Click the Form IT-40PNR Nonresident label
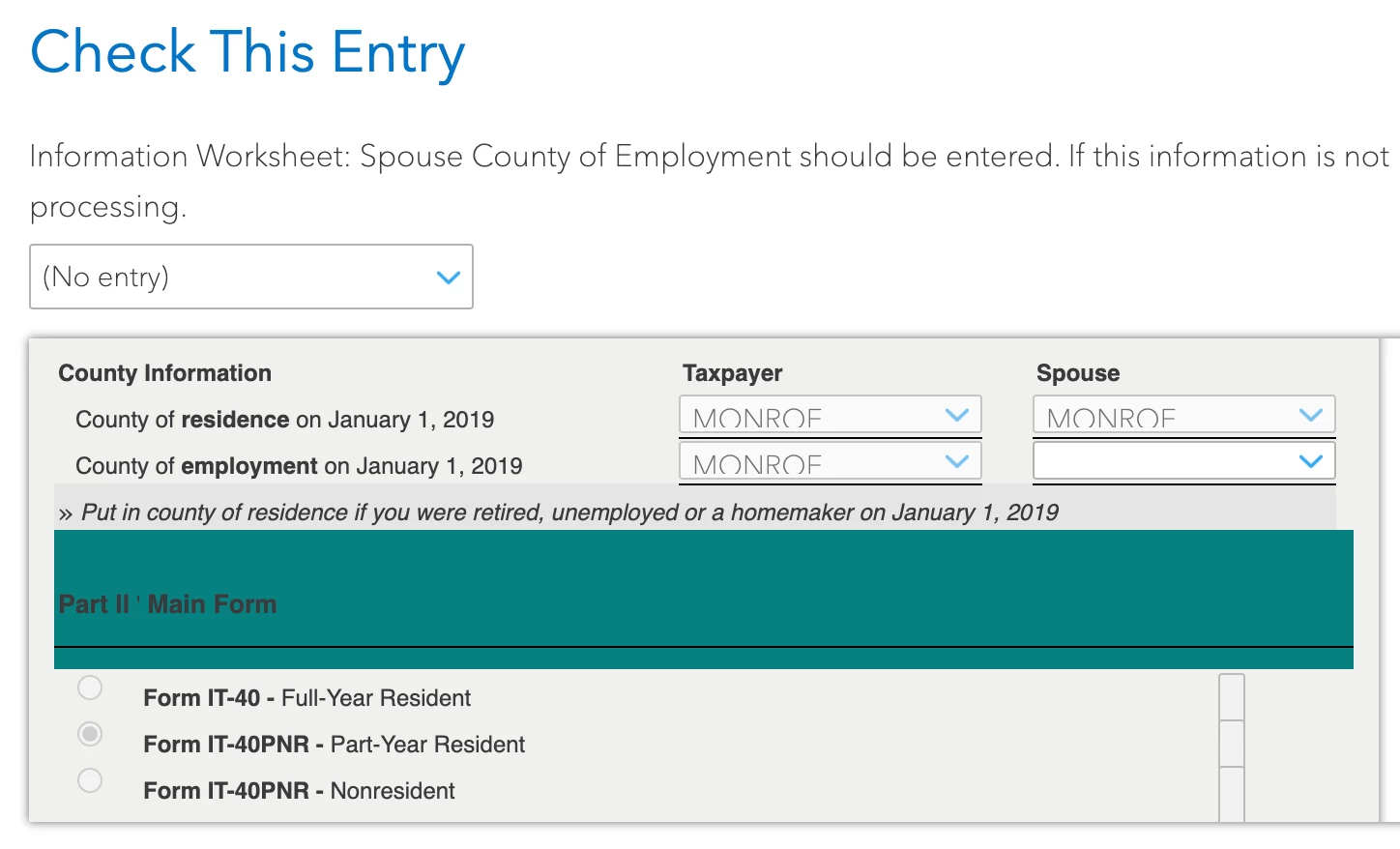 [x=299, y=791]
